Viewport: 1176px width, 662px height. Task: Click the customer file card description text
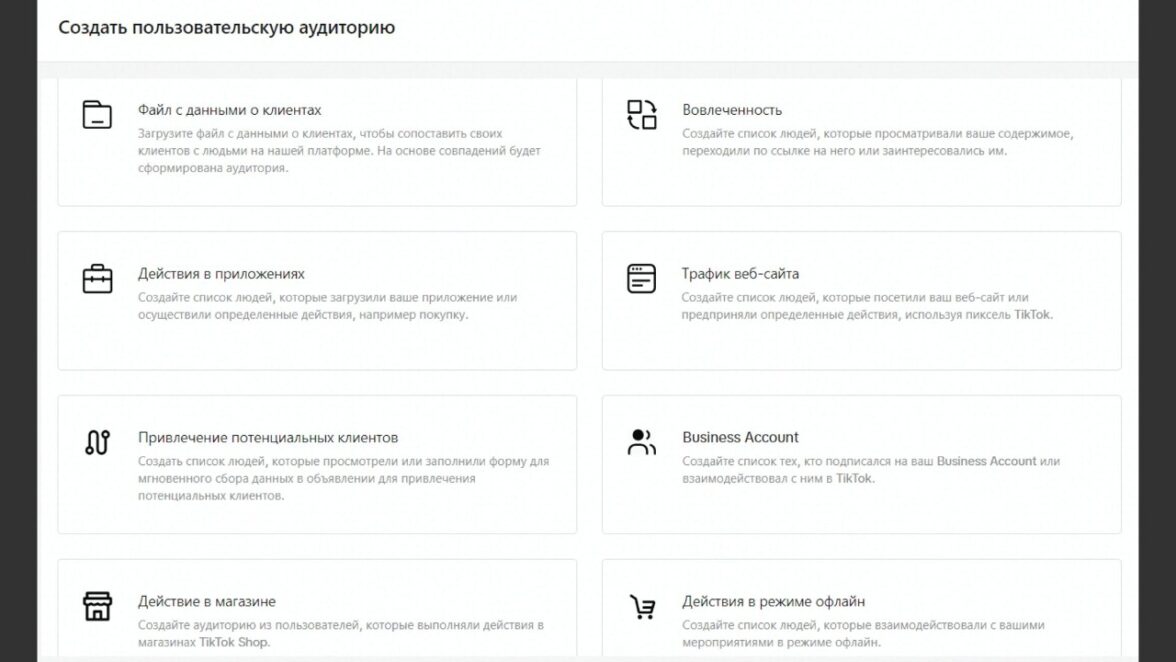point(338,151)
